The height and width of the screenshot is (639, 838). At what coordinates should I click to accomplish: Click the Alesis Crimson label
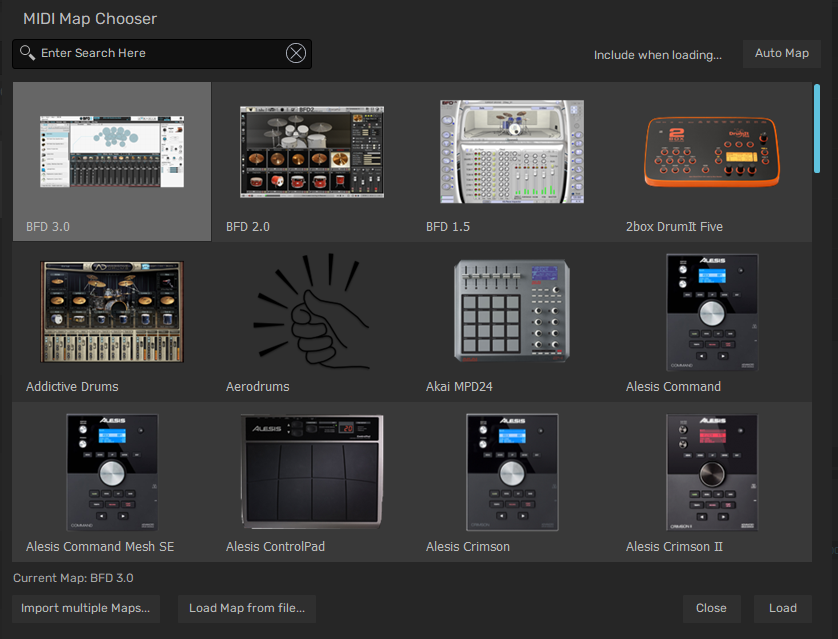pos(468,547)
